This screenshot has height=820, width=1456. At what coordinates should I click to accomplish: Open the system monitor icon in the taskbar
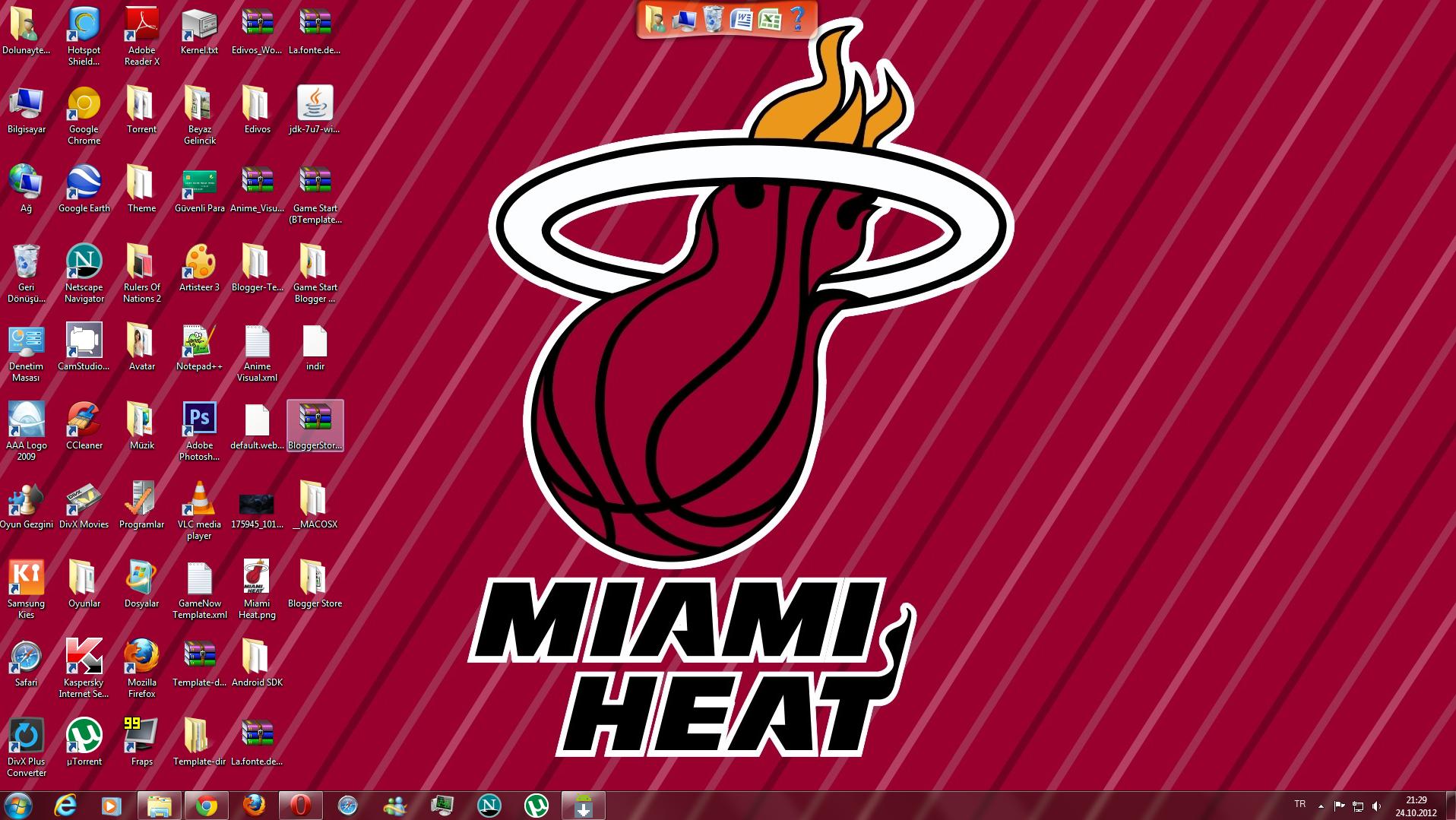pos(442,806)
